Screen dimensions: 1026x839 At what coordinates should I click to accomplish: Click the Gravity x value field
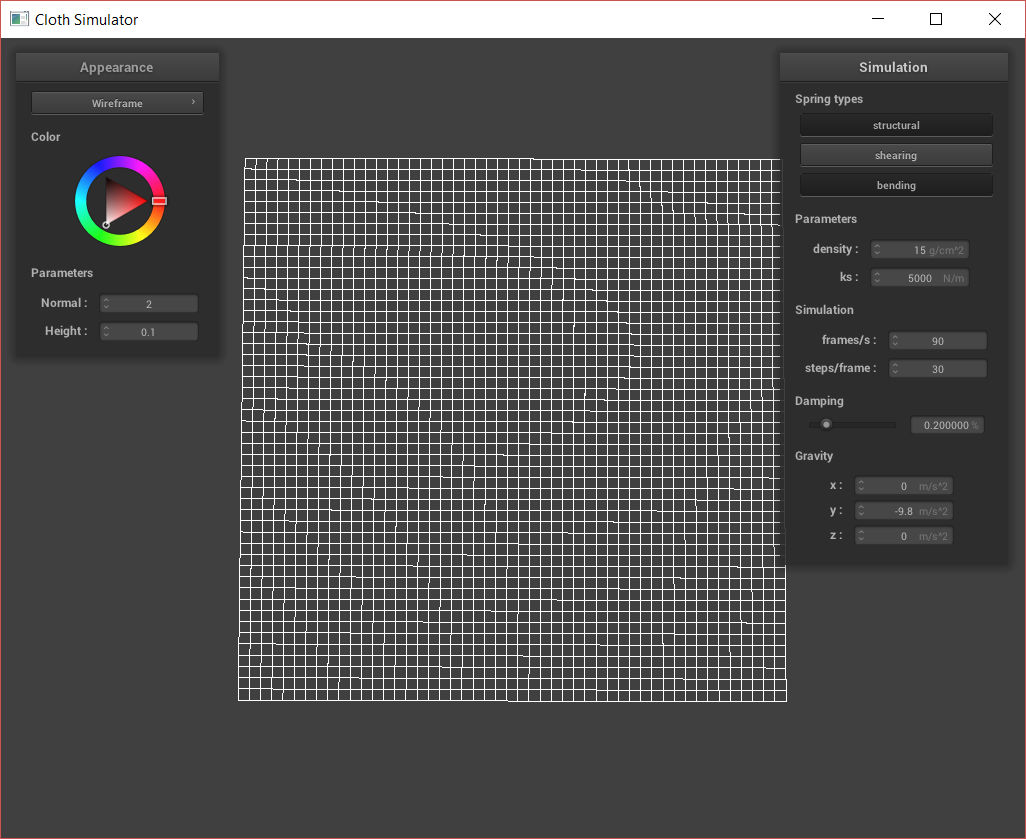point(904,486)
